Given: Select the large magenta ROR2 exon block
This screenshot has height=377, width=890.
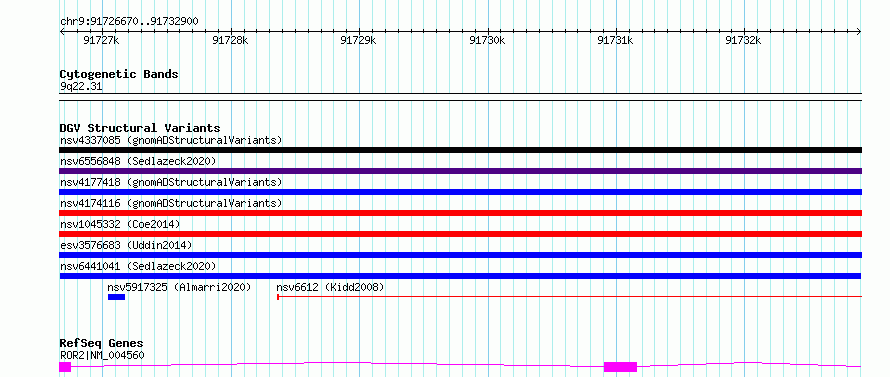Looking at the screenshot, I should (620, 367).
